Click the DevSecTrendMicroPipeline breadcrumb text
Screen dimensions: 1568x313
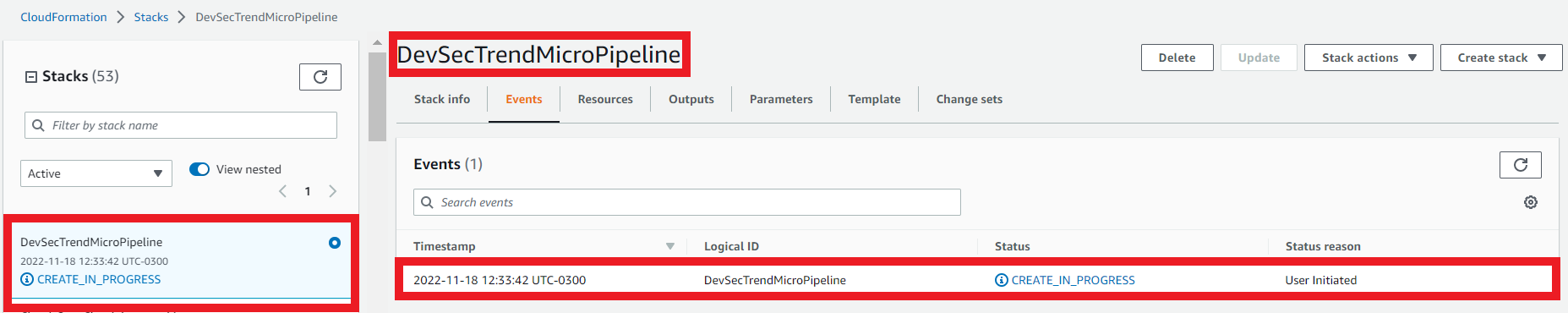coord(266,17)
